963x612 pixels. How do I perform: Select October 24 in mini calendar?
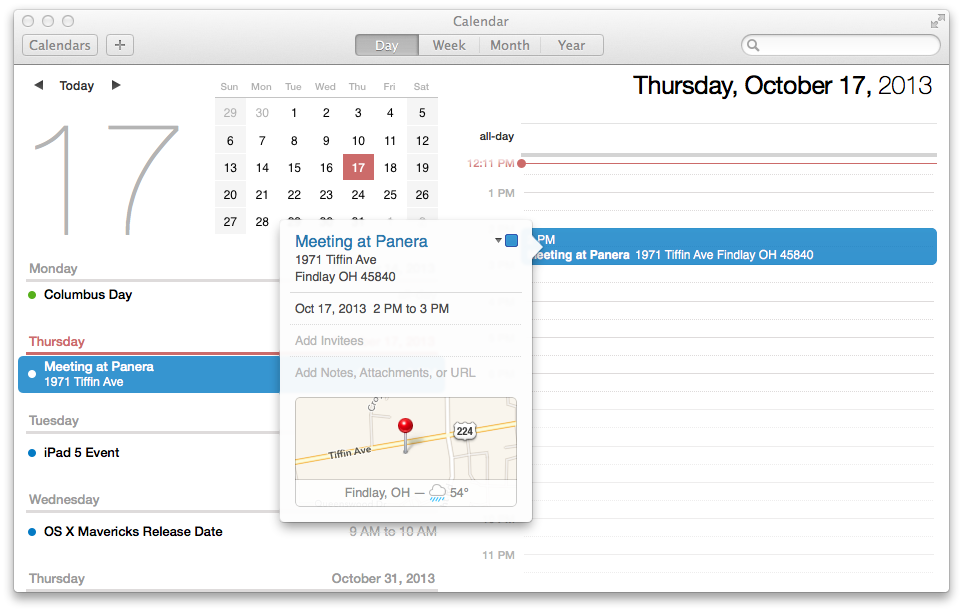358,195
